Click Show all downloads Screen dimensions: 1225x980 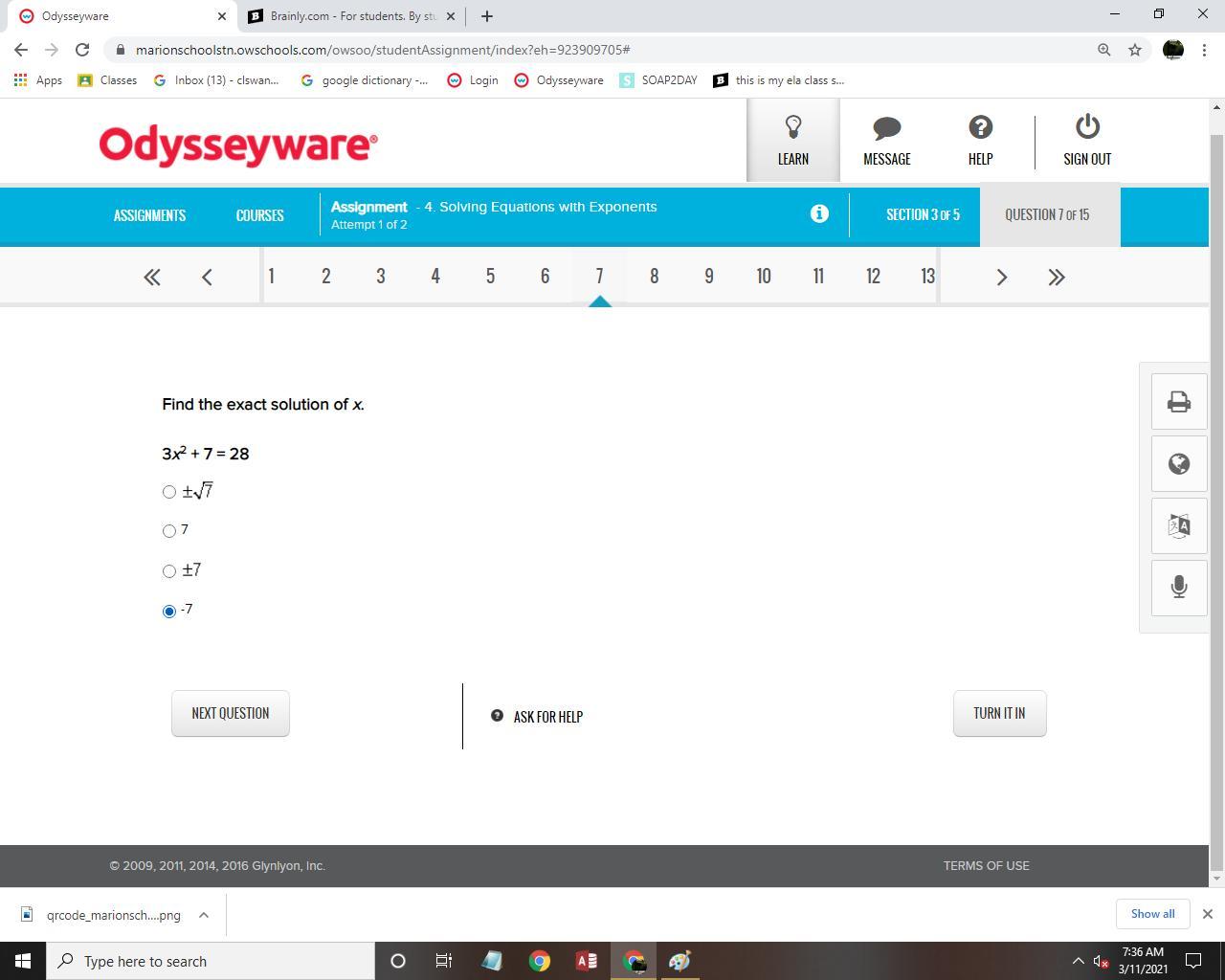click(1152, 914)
